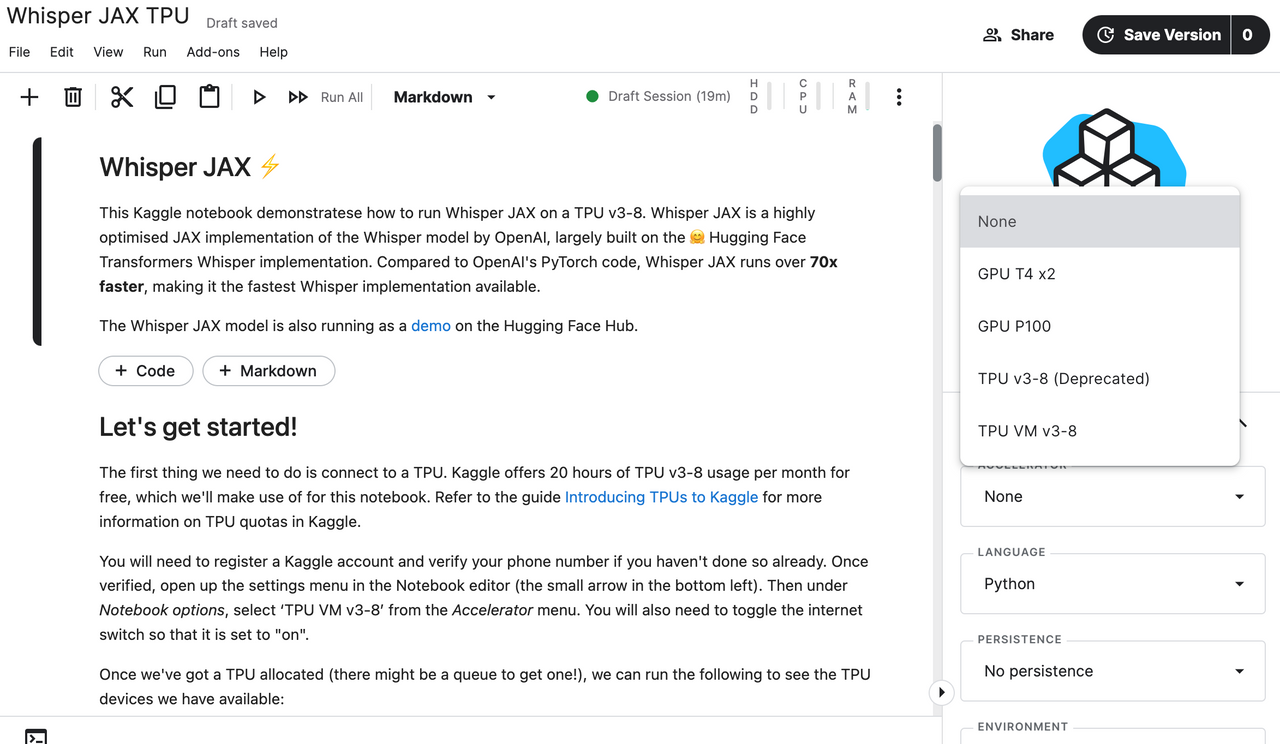Click the Share button
Screen dimensions: 1280x744
[1018, 35]
